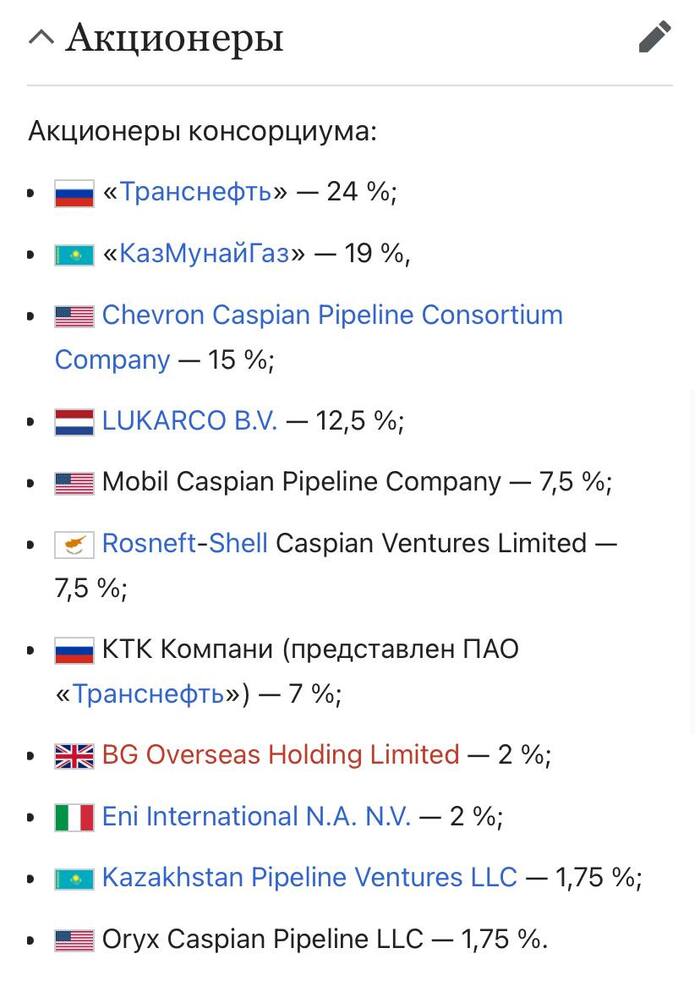Click the Russian flag beside Транснефть 24 %
Viewport: 700px width, 992px height.
click(x=74, y=193)
